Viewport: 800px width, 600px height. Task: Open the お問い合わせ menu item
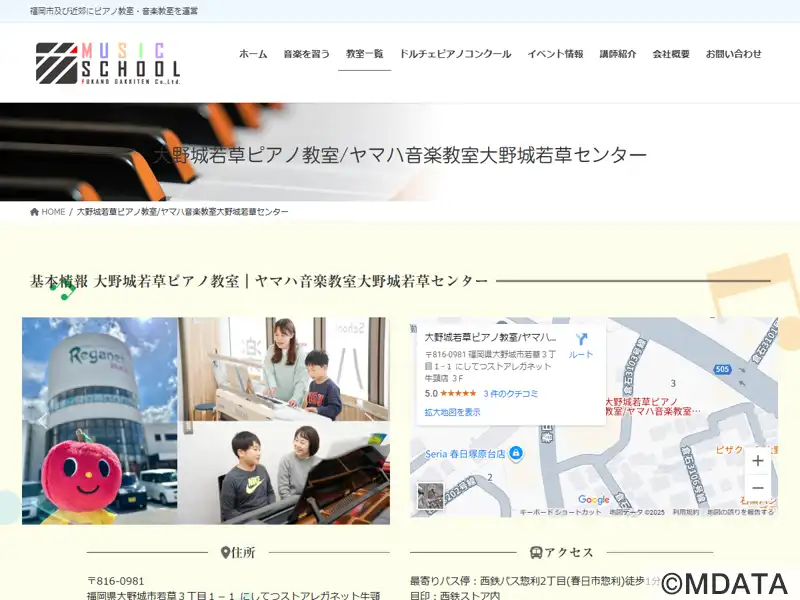733,54
